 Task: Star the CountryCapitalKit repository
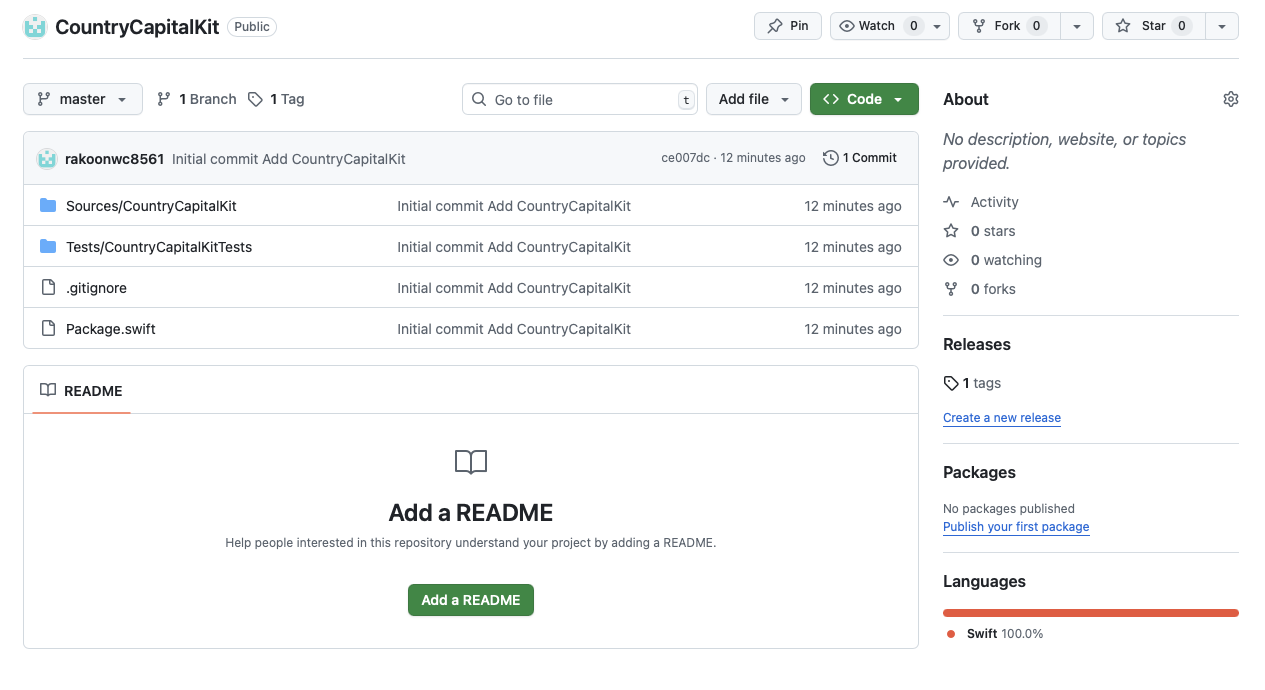1154,26
